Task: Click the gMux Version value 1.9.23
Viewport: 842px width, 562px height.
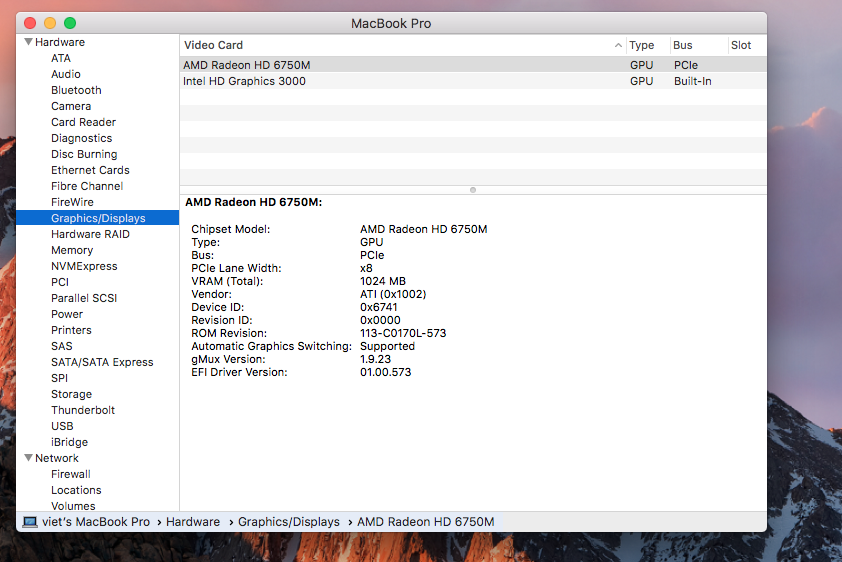Action: [x=375, y=359]
